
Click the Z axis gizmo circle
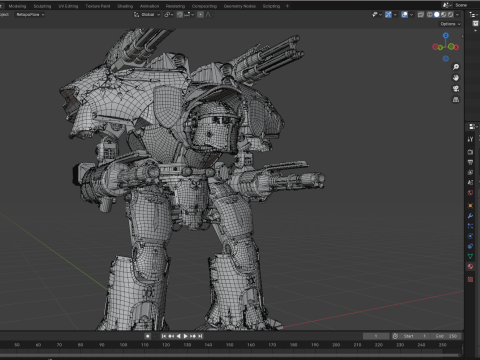click(446, 35)
